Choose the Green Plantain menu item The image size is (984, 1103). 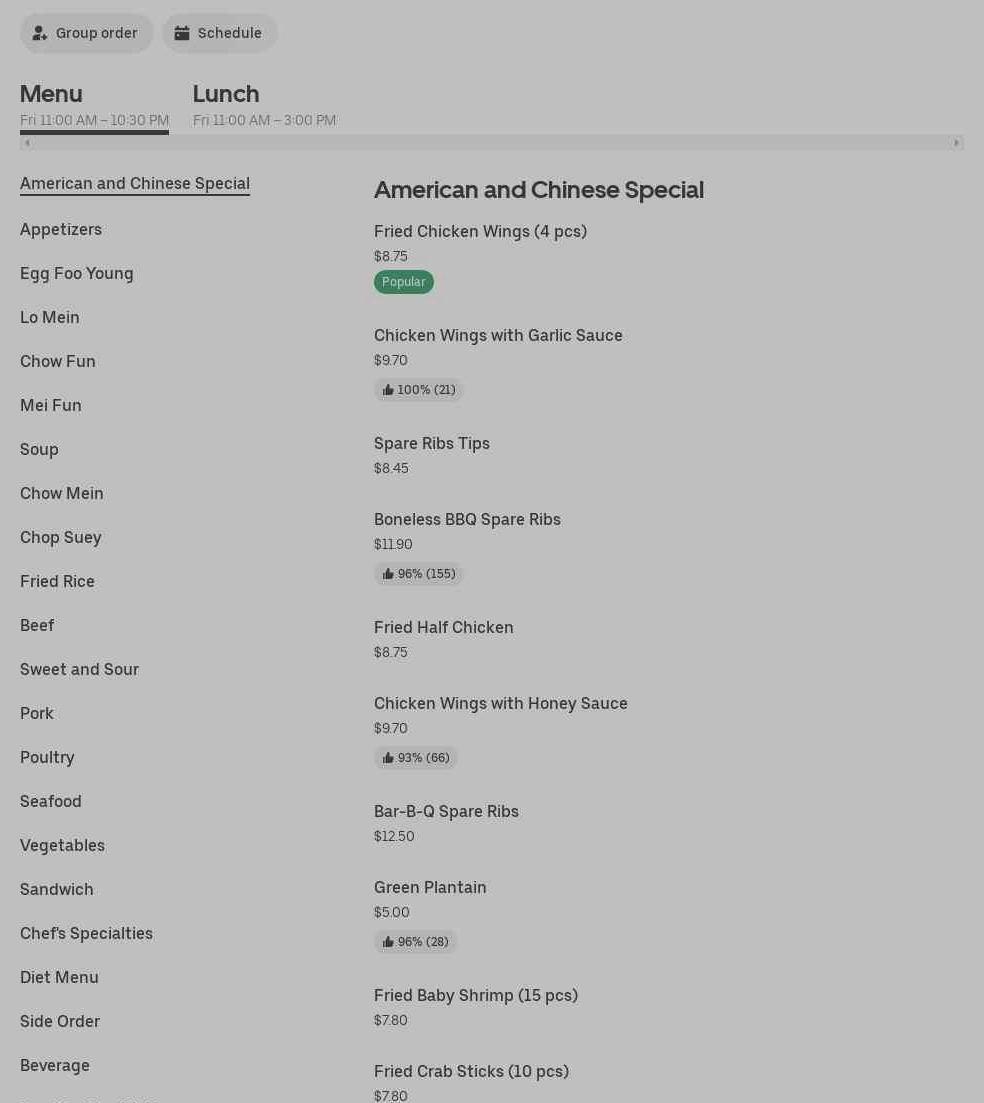[x=430, y=887]
